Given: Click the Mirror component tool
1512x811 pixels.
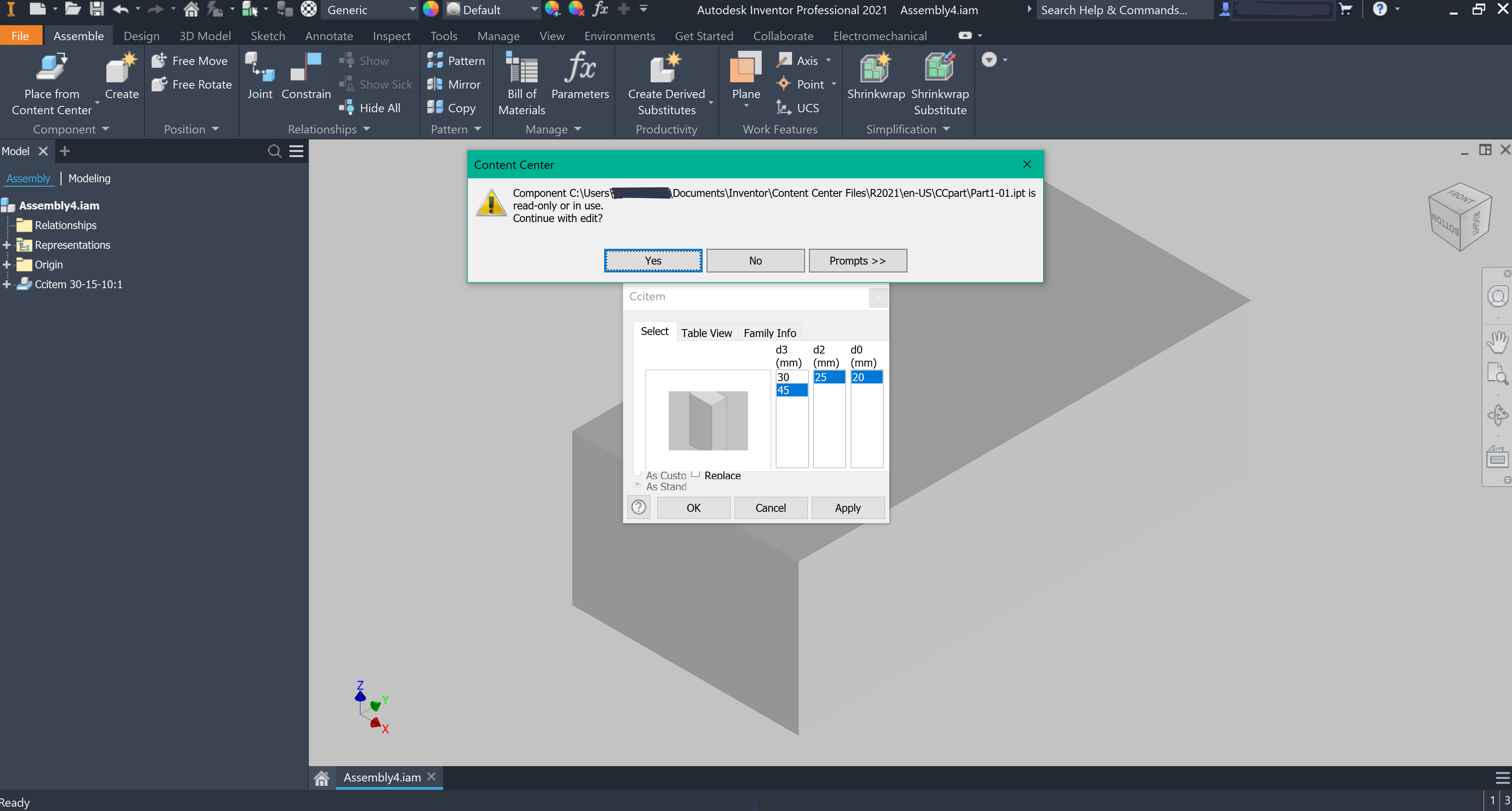Looking at the screenshot, I should point(454,85).
